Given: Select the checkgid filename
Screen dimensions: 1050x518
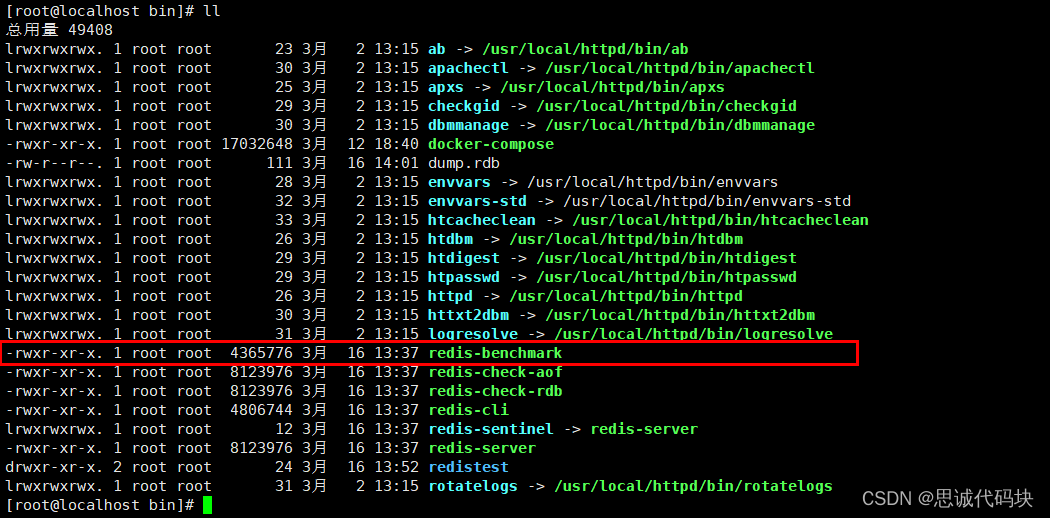Looking at the screenshot, I should [x=463, y=106].
